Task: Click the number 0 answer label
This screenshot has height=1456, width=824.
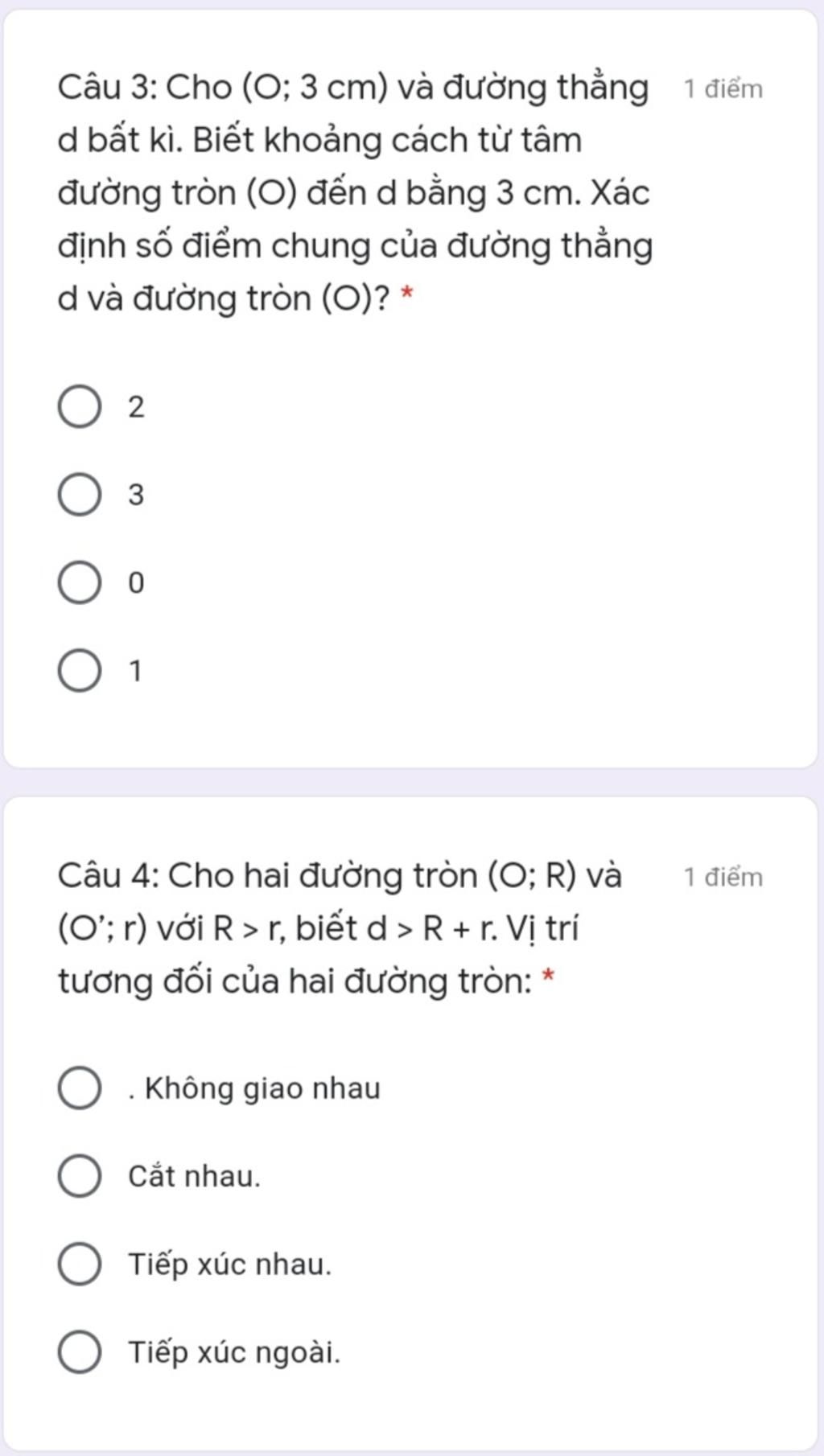Action: 136,583
